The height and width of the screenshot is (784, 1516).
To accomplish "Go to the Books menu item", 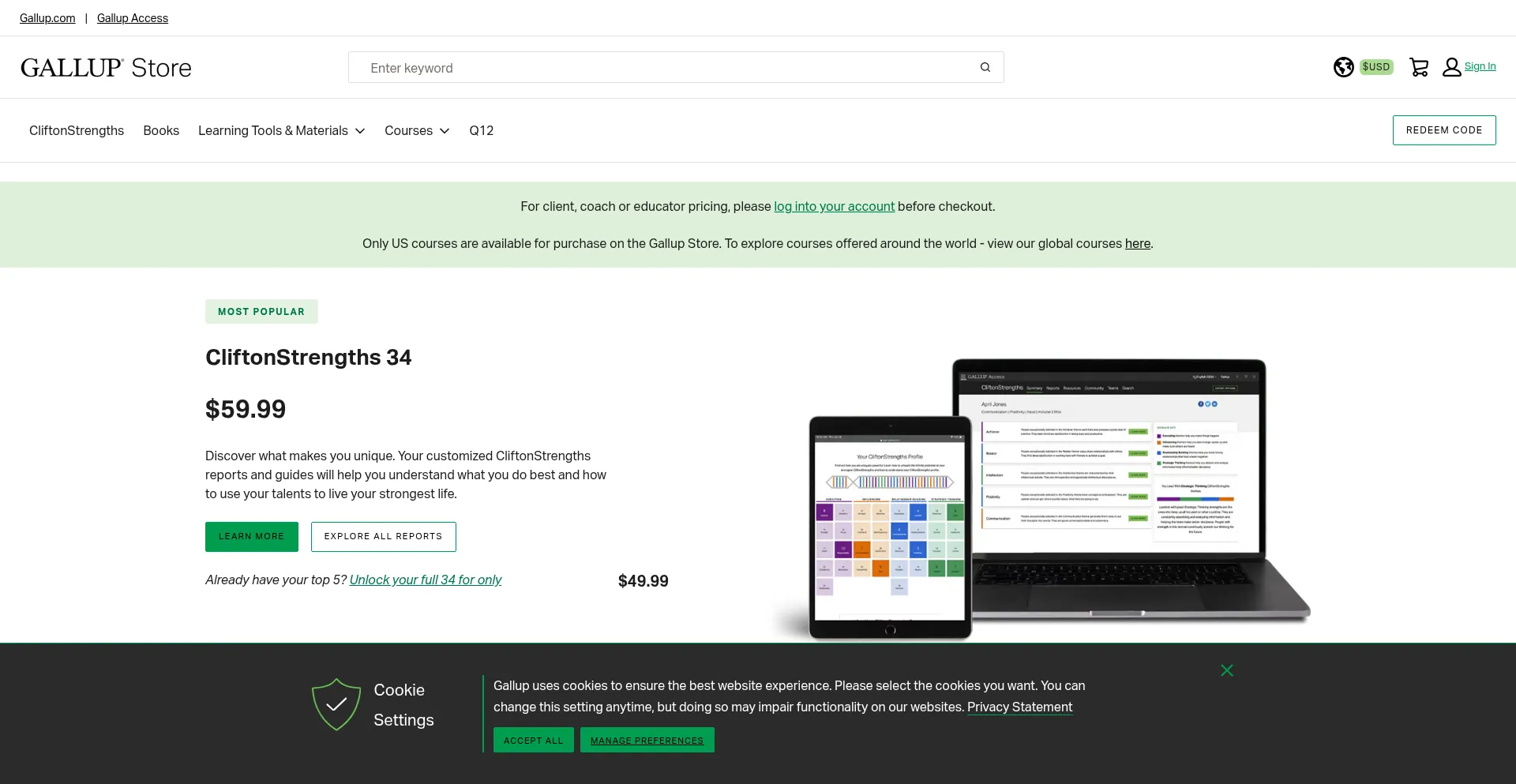I will (161, 131).
